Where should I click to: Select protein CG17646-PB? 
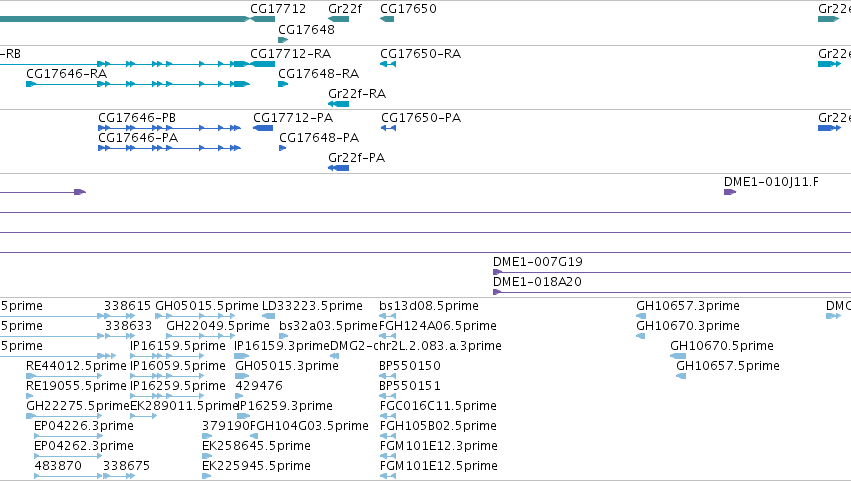coord(137,118)
